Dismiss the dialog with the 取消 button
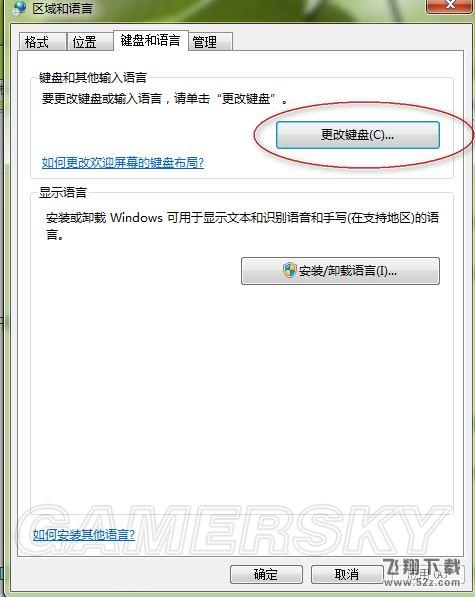This screenshot has height=597, width=475. click(347, 574)
